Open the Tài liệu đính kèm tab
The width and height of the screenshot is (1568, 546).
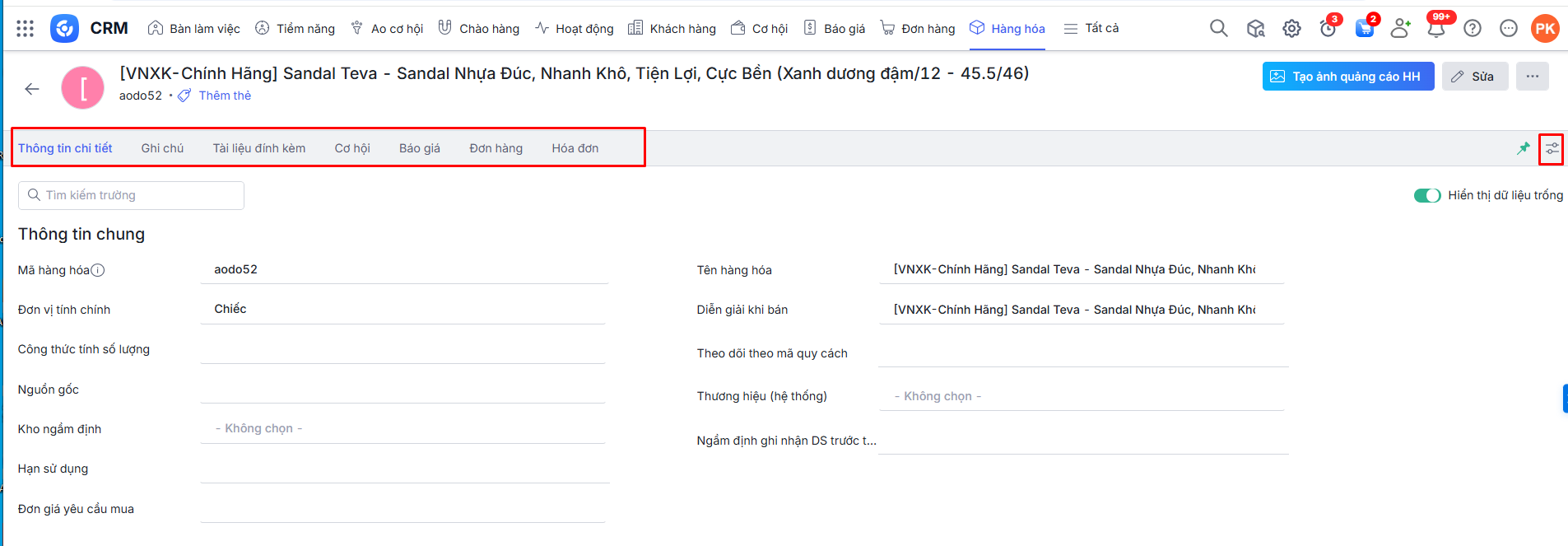coord(258,148)
